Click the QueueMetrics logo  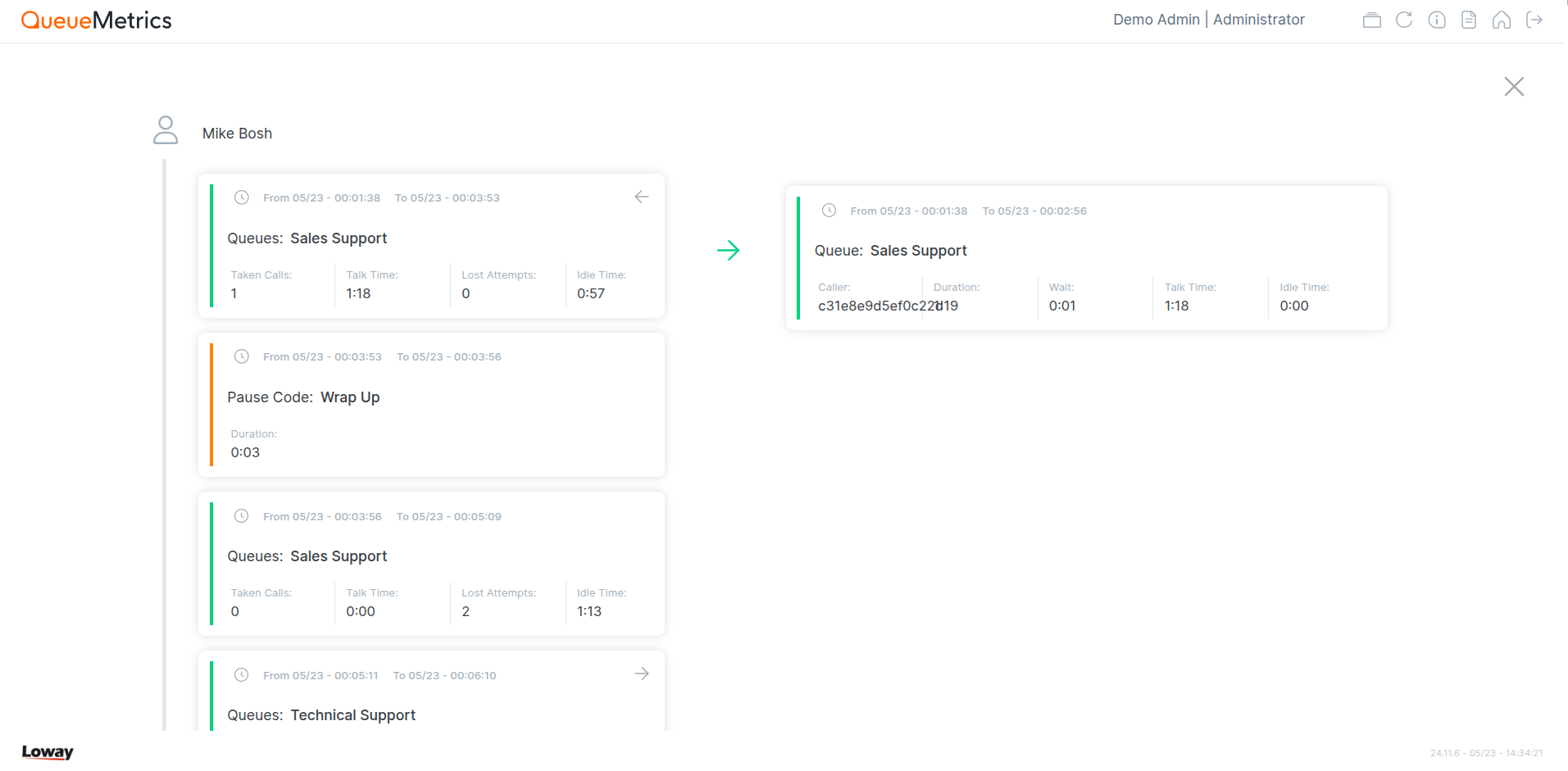[x=96, y=20]
